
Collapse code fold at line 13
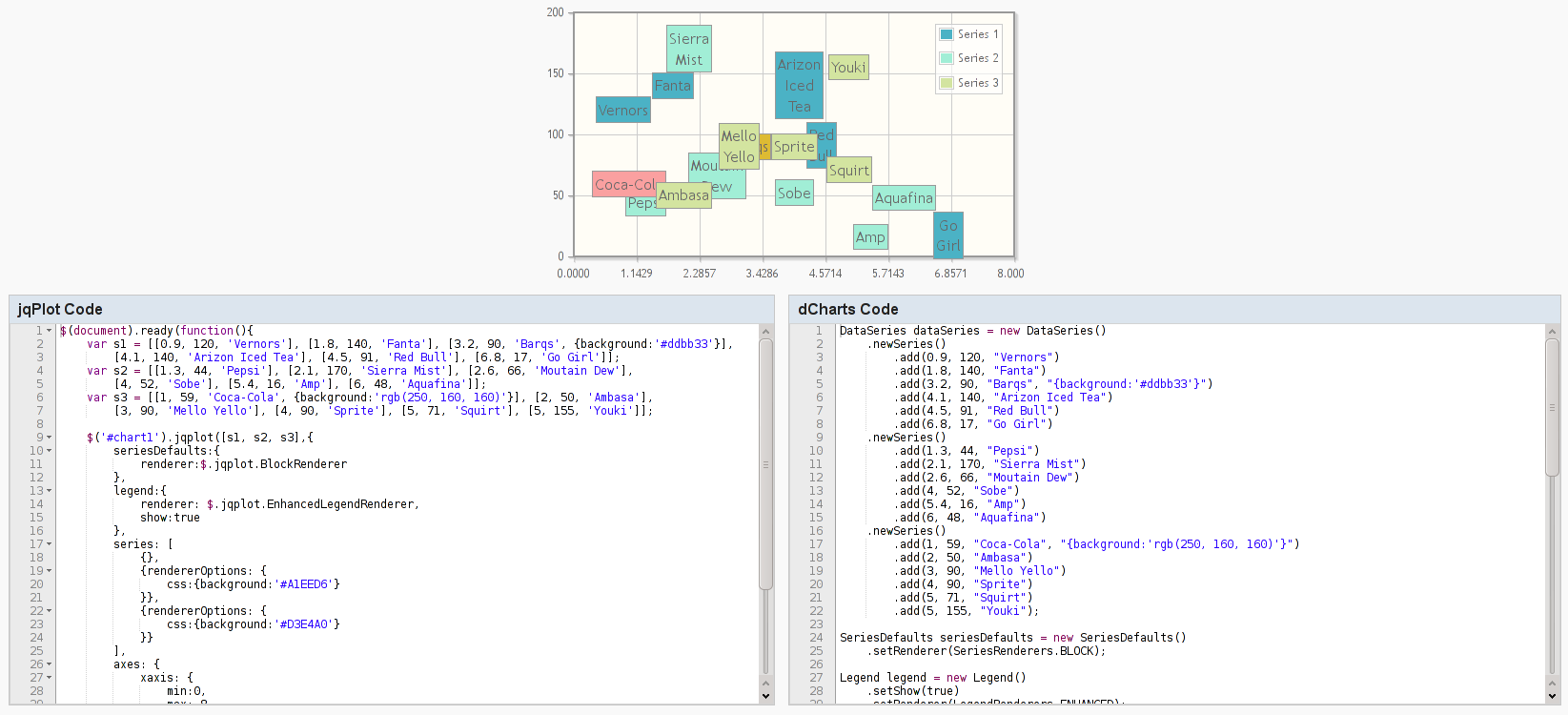coord(49,491)
